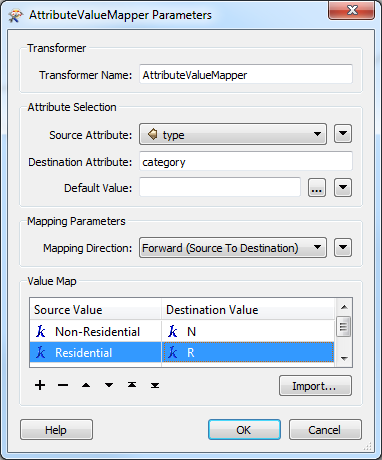Remove selected row with the minus icon
382x460 pixels.
[63, 385]
